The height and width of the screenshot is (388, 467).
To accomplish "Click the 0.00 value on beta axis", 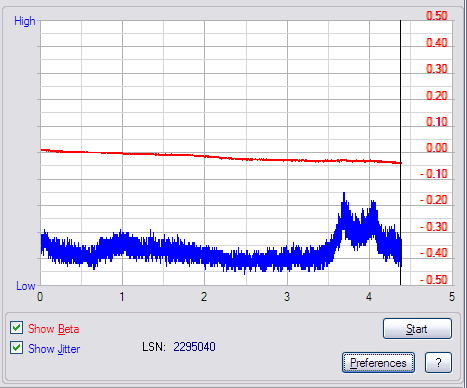I will tap(437, 148).
